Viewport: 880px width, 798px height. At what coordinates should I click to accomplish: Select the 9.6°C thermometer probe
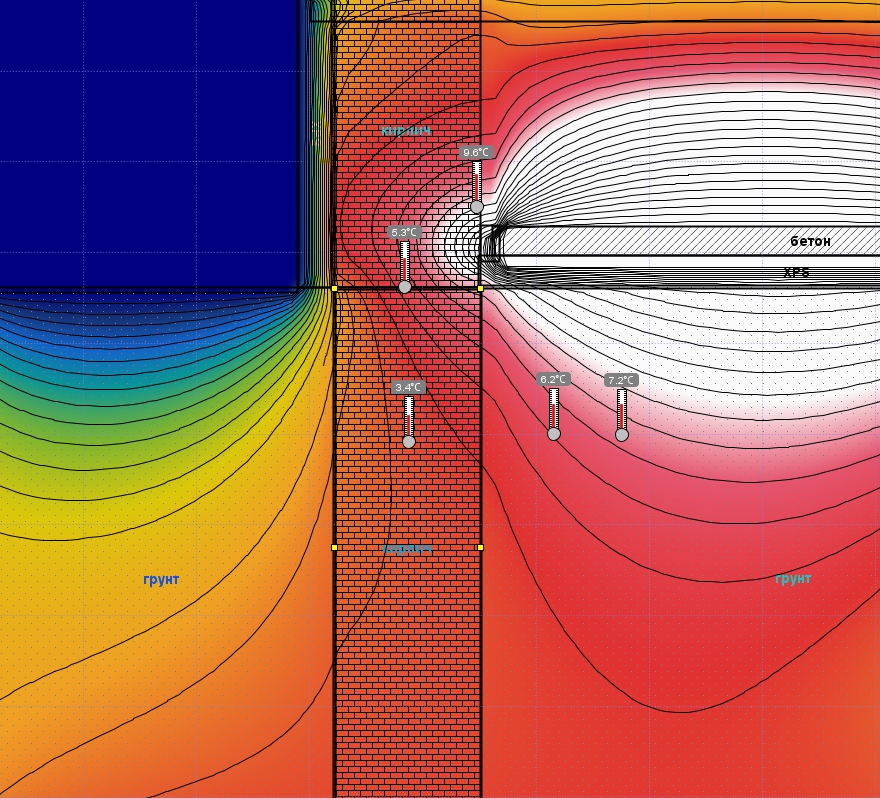(476, 187)
